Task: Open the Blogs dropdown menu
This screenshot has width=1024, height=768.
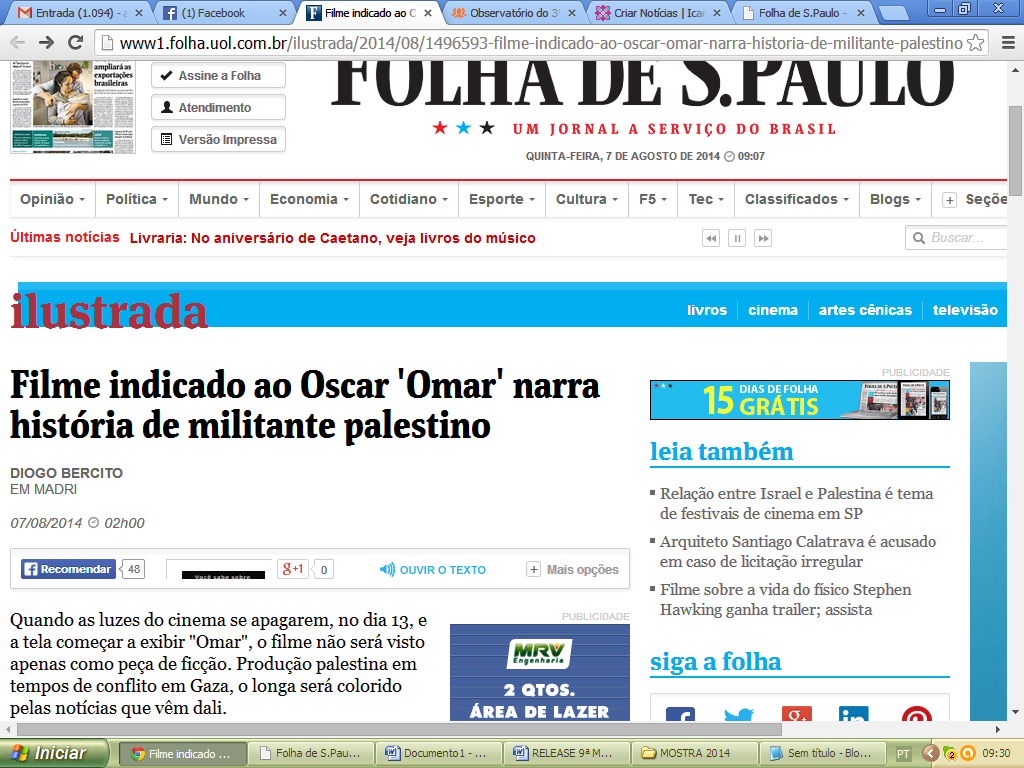Action: click(x=895, y=199)
